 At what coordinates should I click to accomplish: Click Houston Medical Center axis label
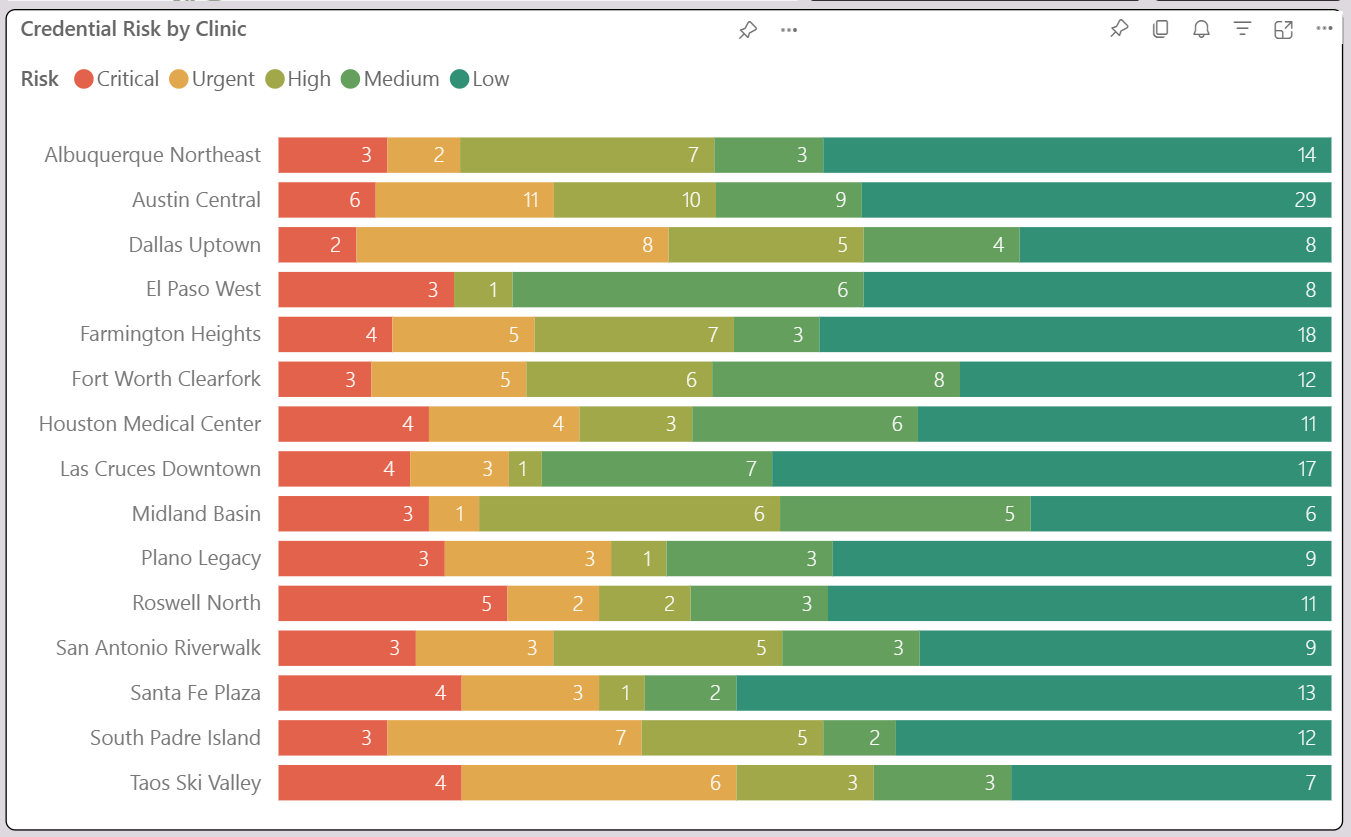[150, 424]
